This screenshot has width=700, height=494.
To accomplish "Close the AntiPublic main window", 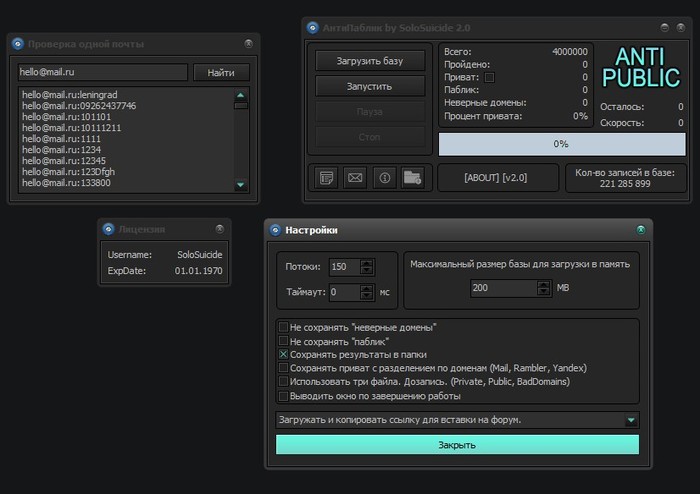I will (x=681, y=28).
